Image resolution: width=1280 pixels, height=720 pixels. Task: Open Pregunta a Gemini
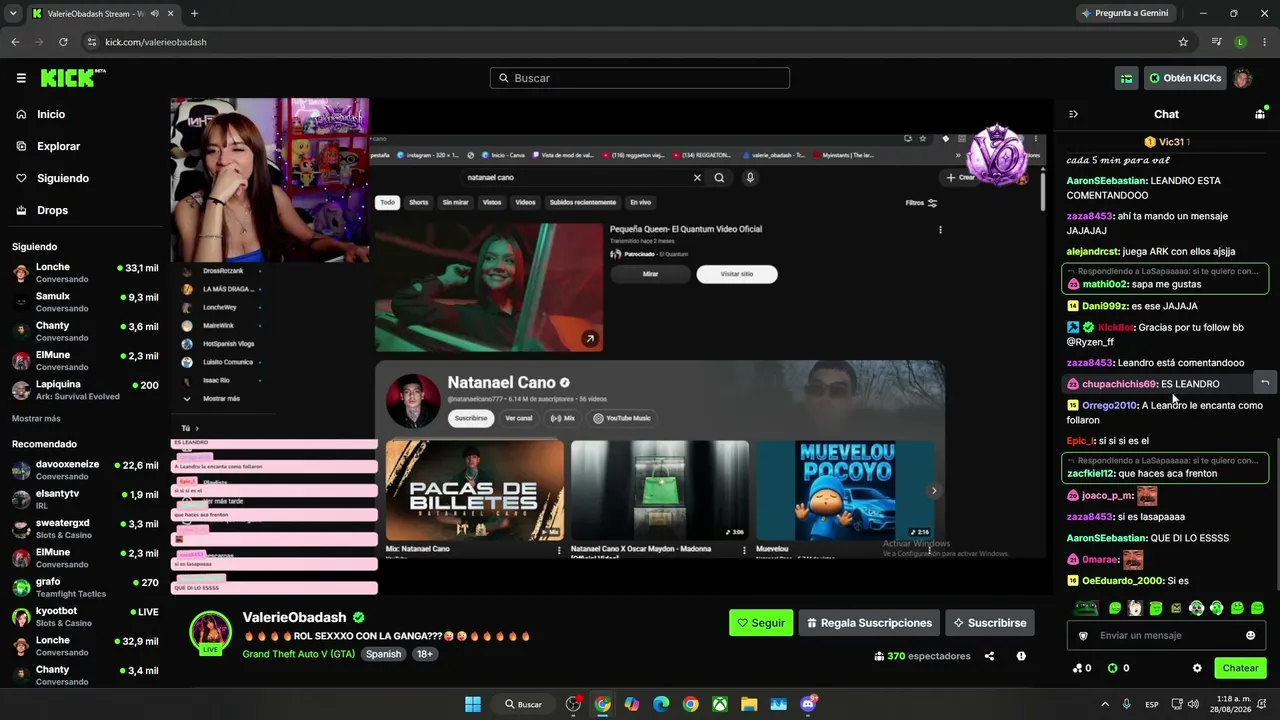pyautogui.click(x=1124, y=13)
